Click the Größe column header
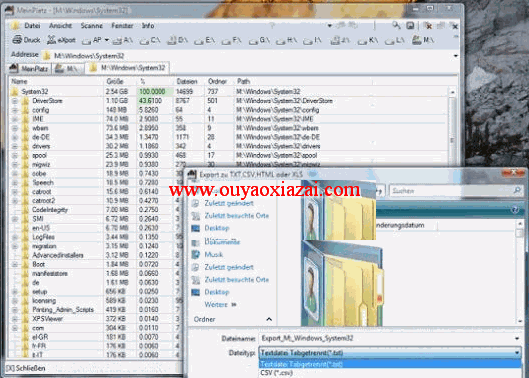 pyautogui.click(x=115, y=81)
